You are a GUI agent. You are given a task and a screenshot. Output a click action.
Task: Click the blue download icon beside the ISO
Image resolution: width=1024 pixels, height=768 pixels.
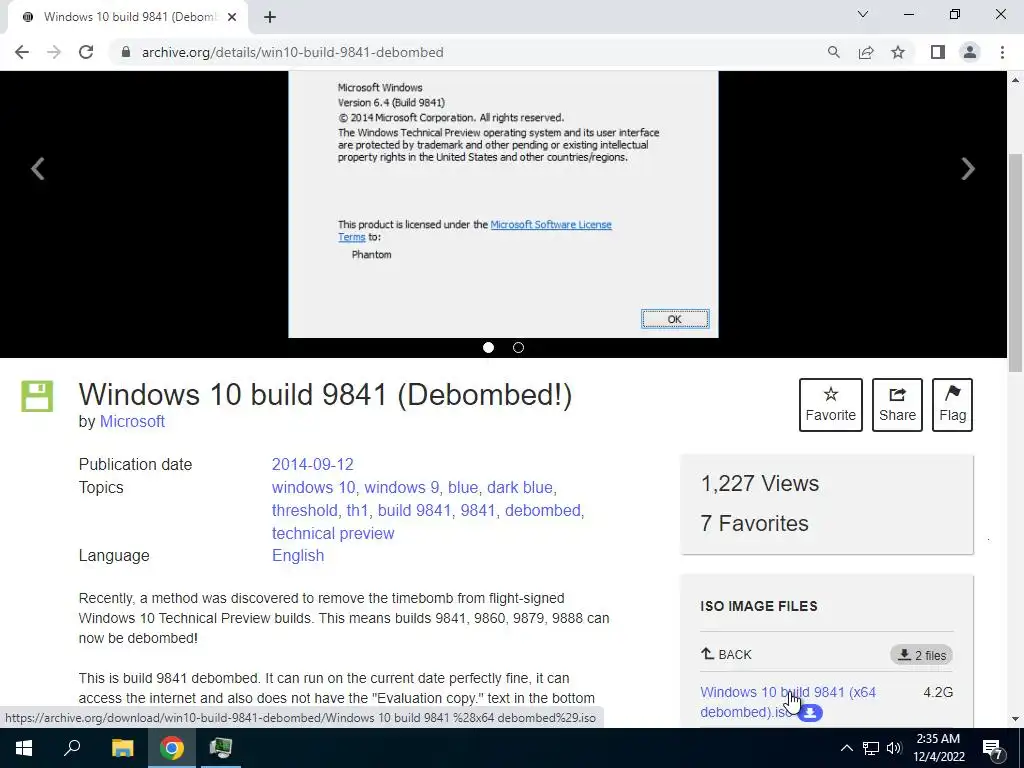[810, 712]
